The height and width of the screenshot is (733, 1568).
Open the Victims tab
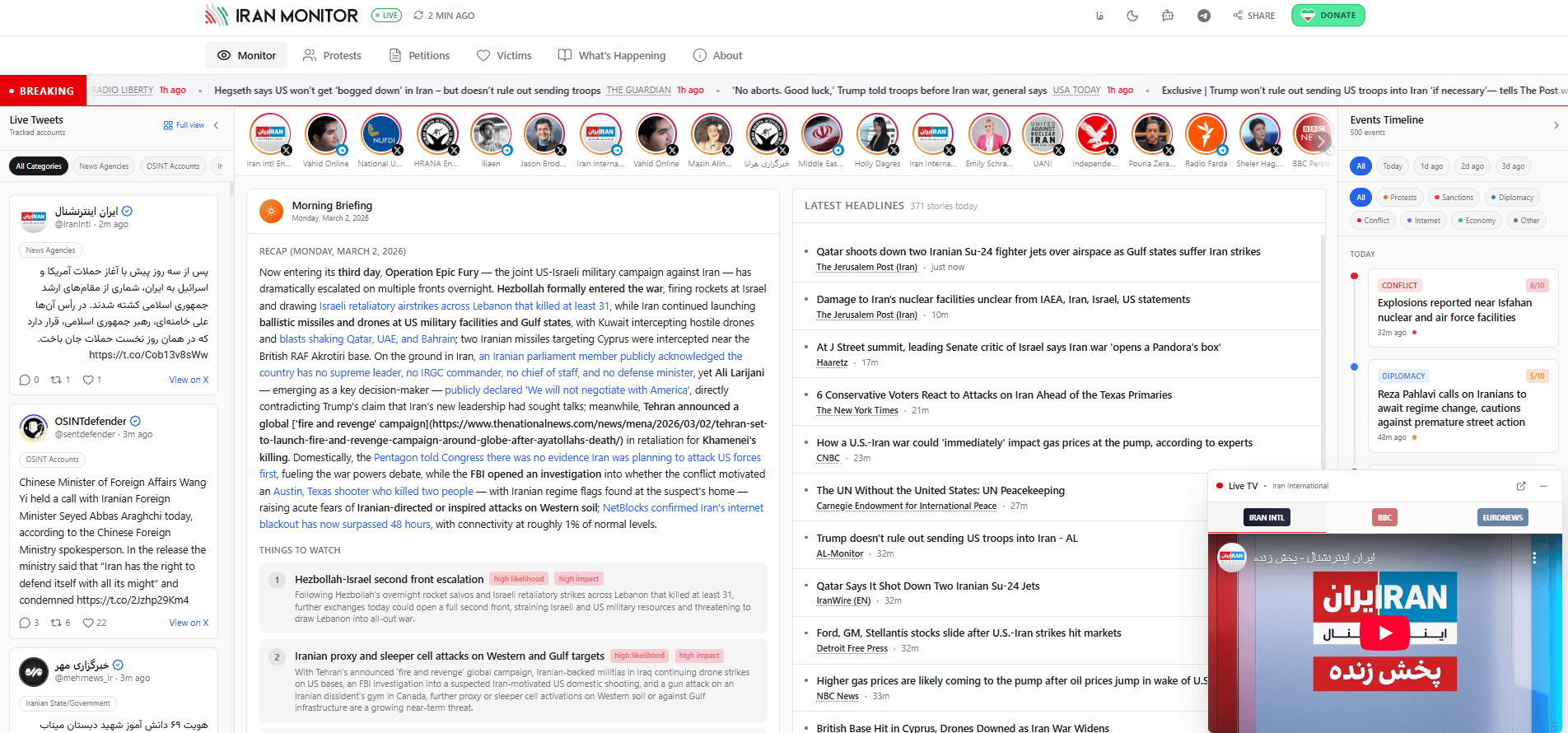click(504, 55)
